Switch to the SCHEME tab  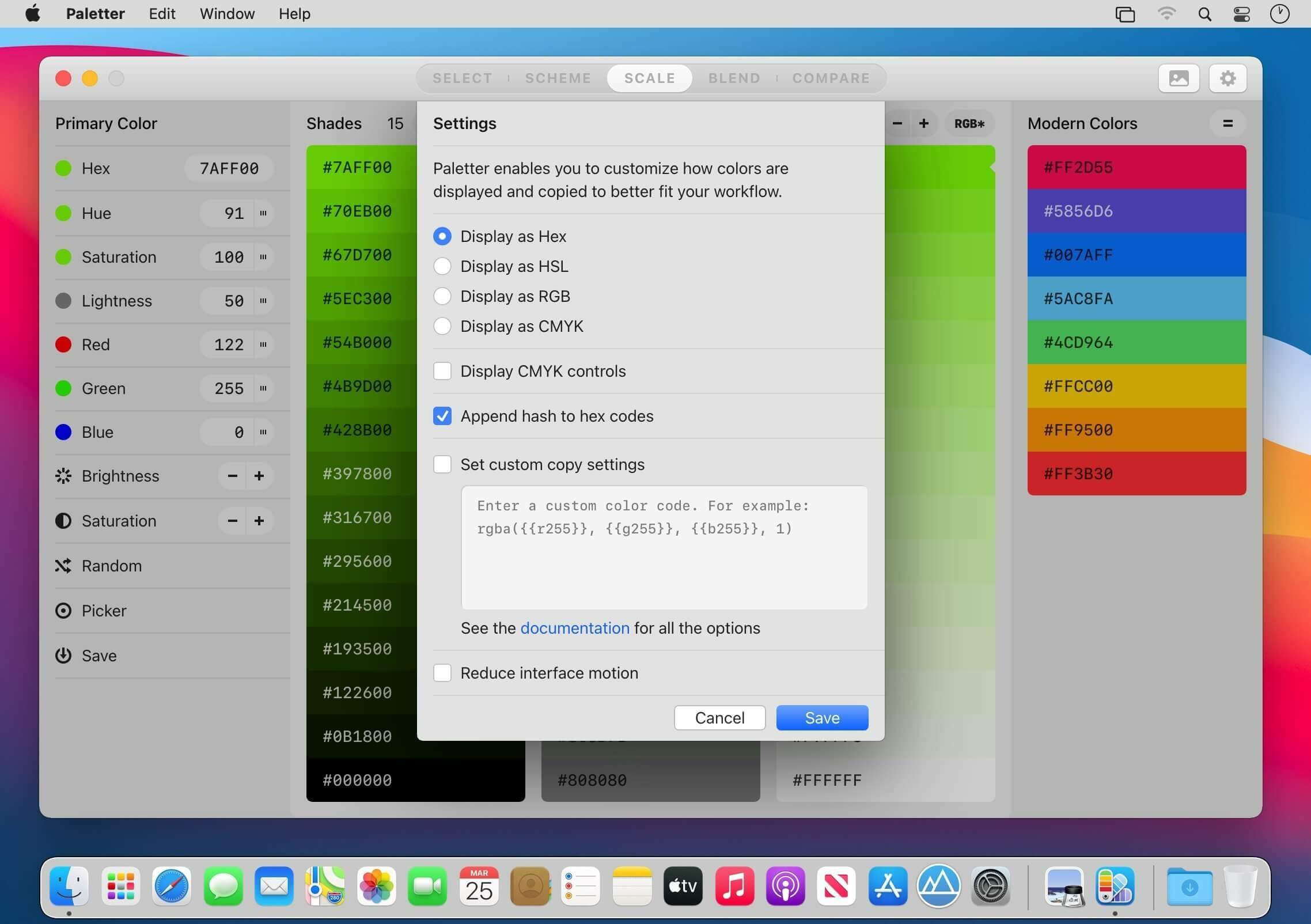pos(558,78)
